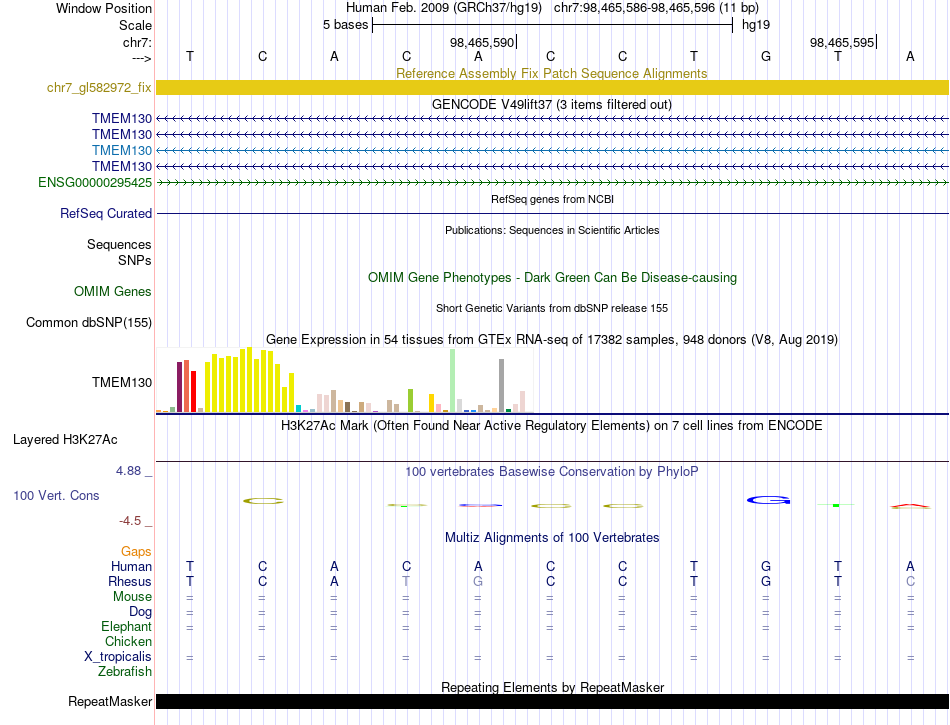This screenshot has height=725, width=950.
Task: Click the RefSeq genes from NCBI title
Action: click(x=552, y=199)
